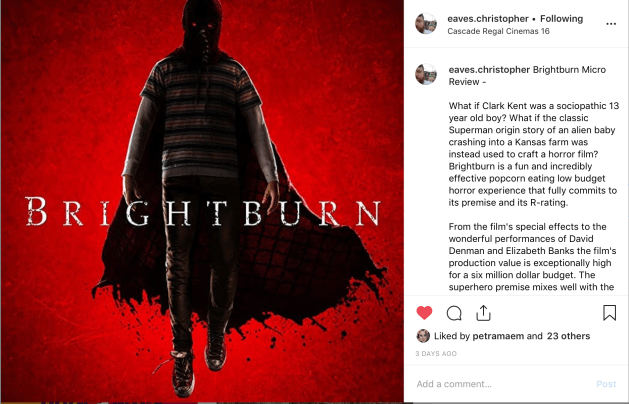Toggle the Following status button

pyautogui.click(x=561, y=18)
